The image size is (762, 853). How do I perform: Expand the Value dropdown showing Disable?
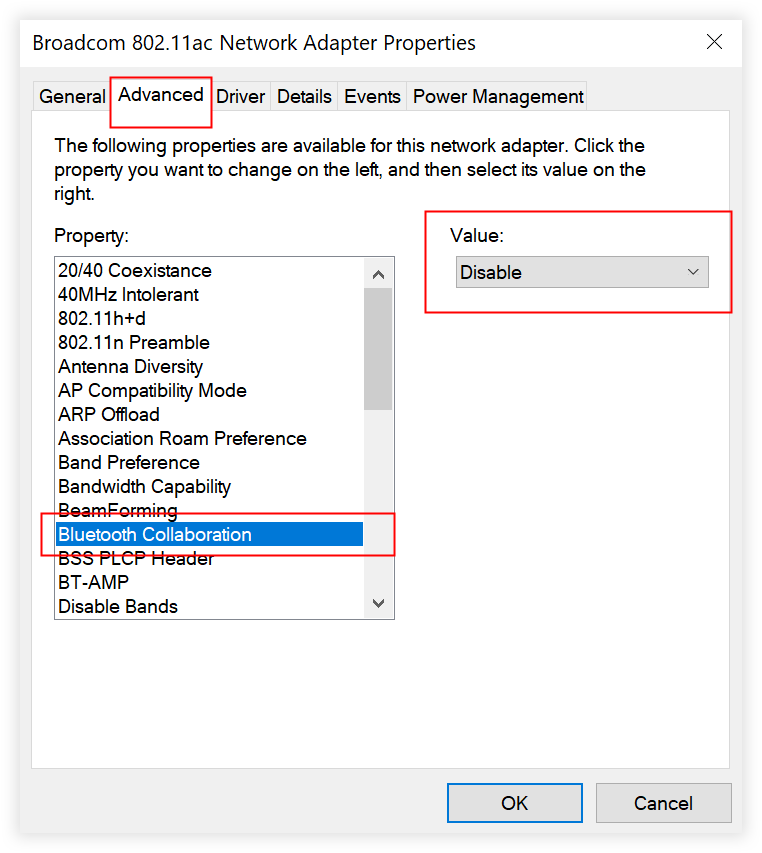[x=582, y=272]
